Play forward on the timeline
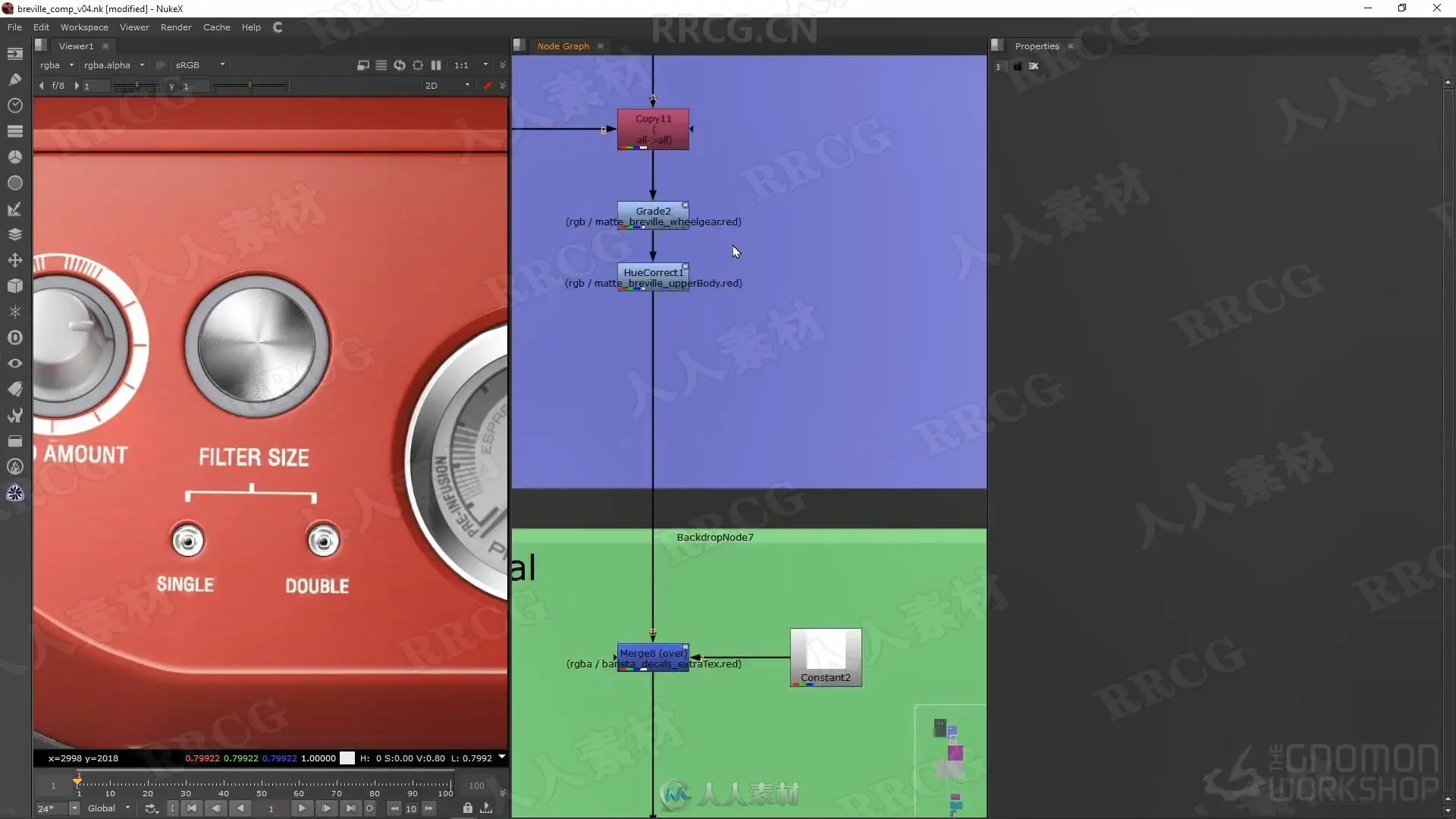Screen dimensions: 1456x819 (x=302, y=808)
